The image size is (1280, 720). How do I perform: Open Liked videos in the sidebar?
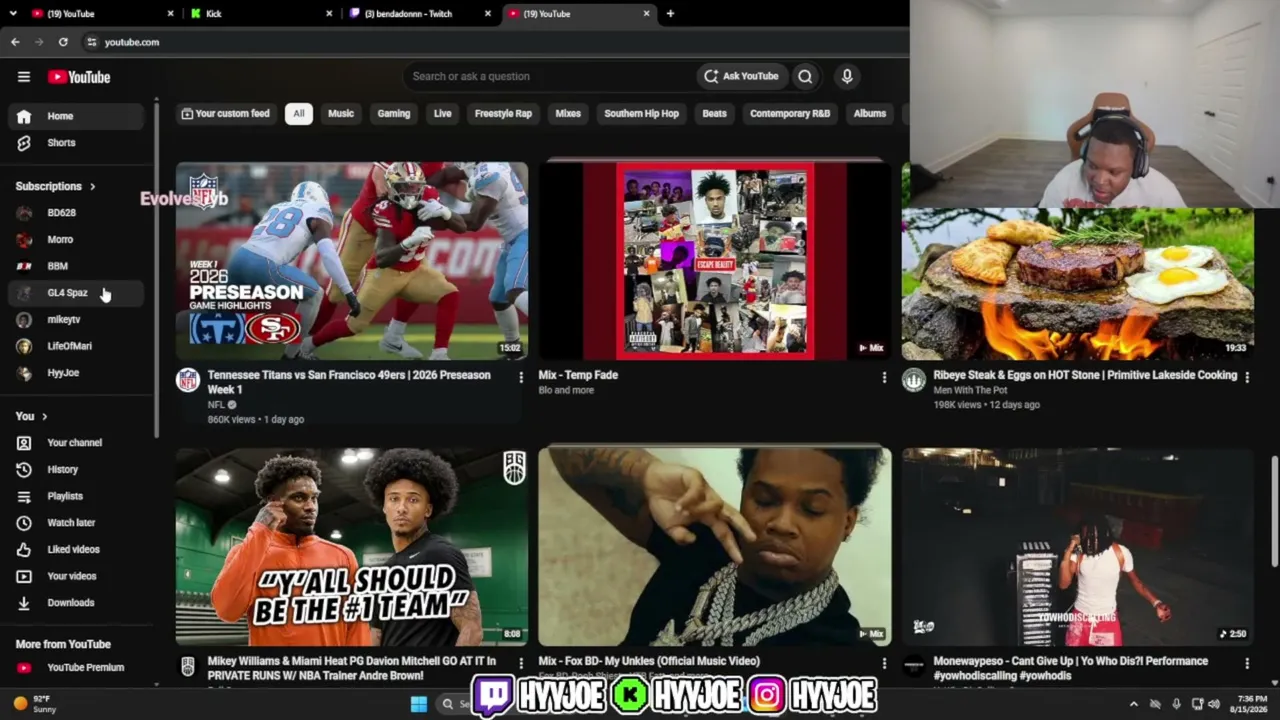(x=76, y=549)
